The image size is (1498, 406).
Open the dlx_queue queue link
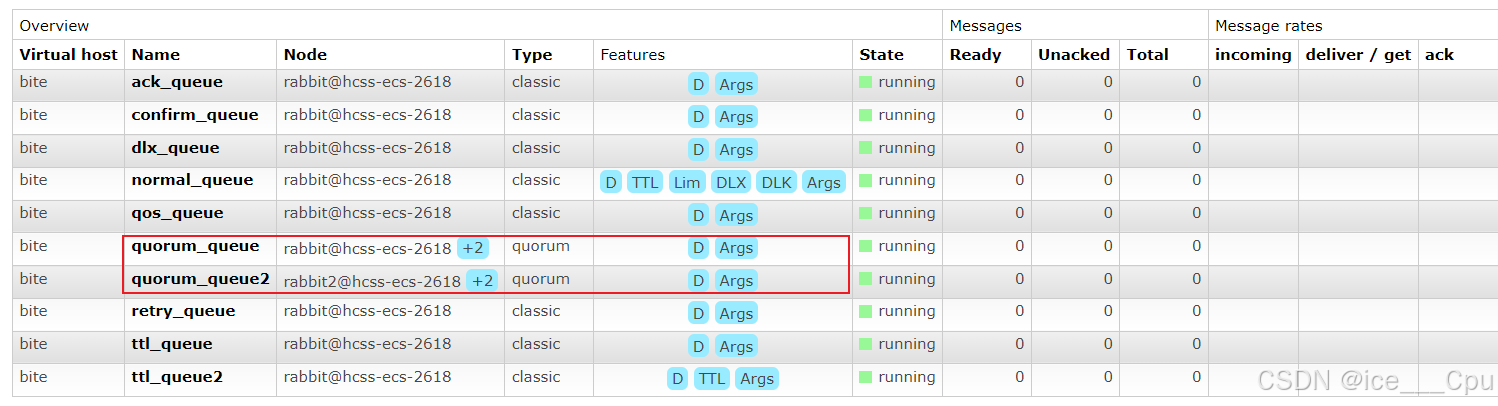pyautogui.click(x=175, y=148)
